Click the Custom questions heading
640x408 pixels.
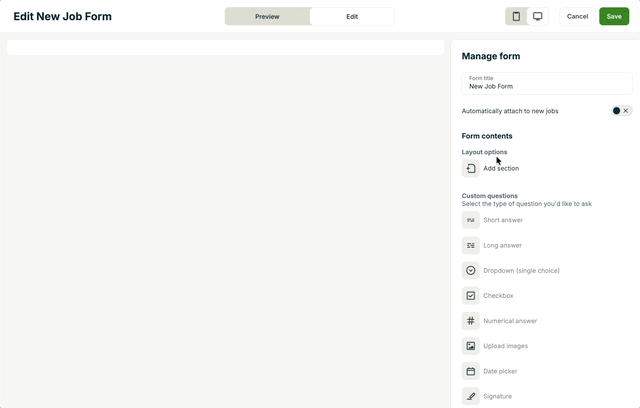coord(489,196)
